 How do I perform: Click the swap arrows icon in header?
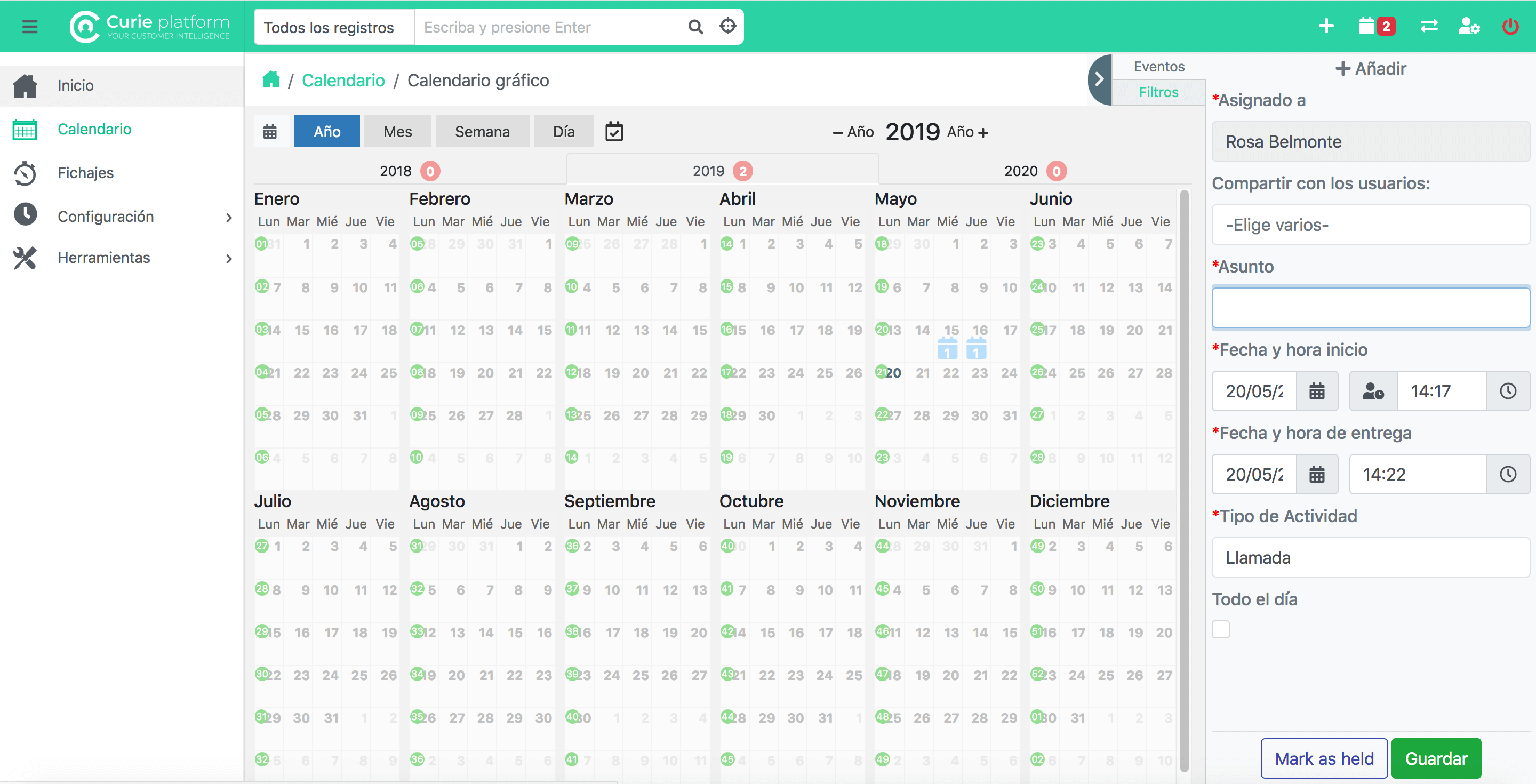1429,26
